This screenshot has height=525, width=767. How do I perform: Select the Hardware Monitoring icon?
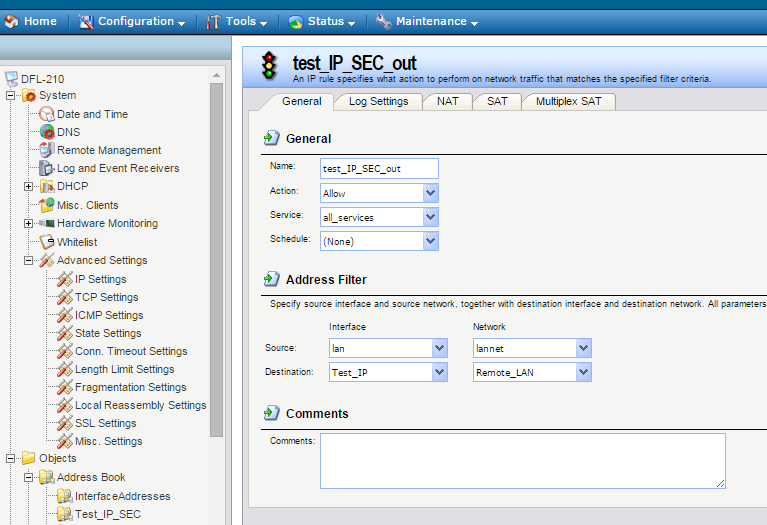(47, 224)
